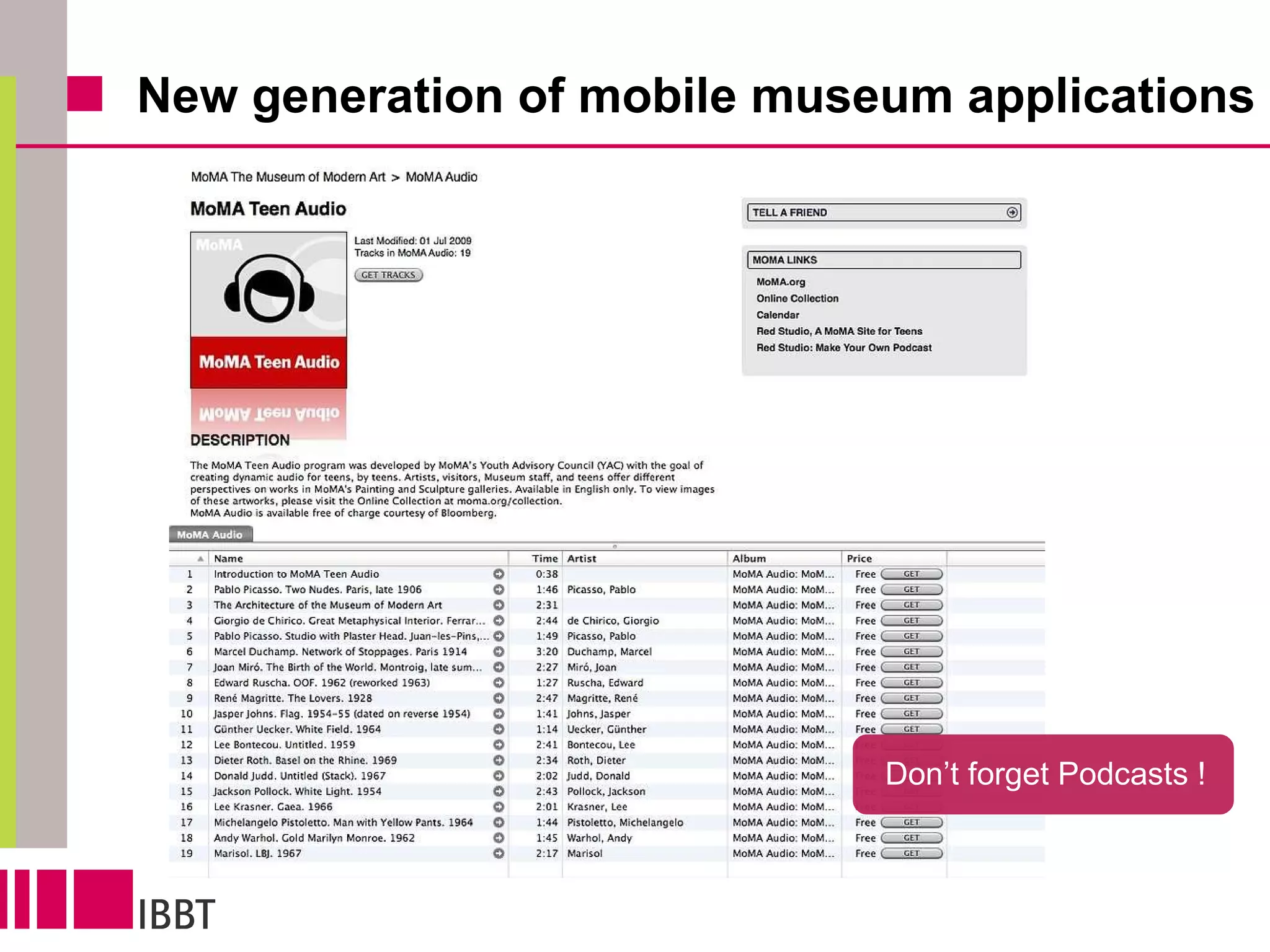Click arrow icon for René Magritte The Lovers
This screenshot has height=952, width=1270.
[x=499, y=698]
